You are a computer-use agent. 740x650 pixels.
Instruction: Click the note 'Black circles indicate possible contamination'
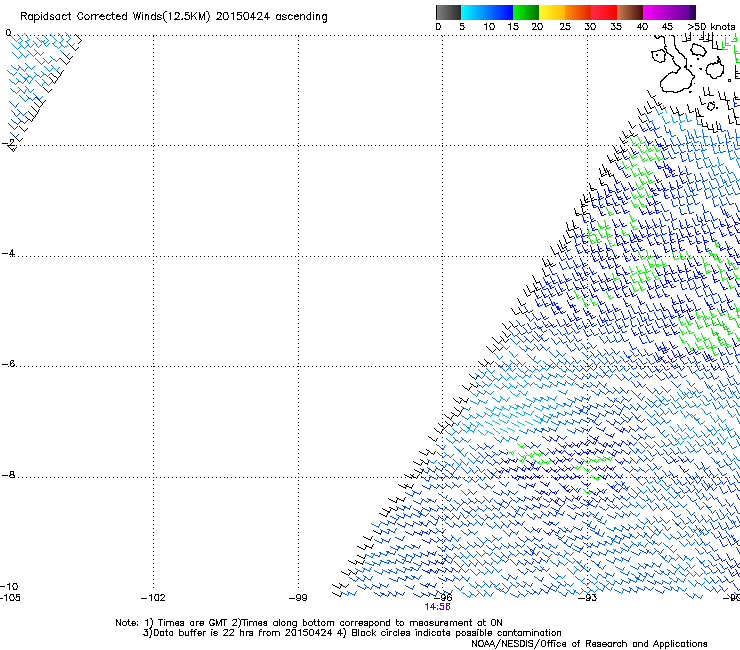[x=456, y=633]
